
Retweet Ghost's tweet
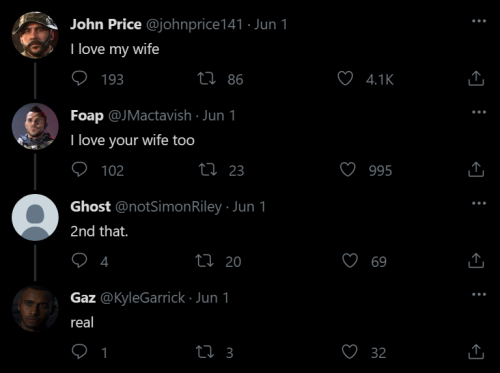(x=204, y=261)
